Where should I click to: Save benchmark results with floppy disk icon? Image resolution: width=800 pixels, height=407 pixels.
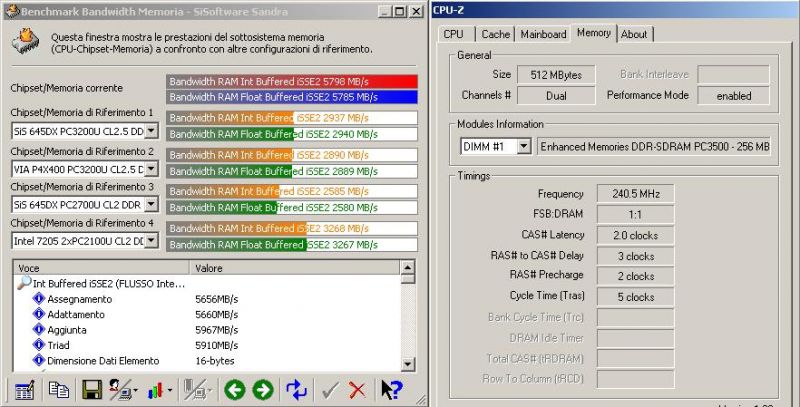(91, 390)
